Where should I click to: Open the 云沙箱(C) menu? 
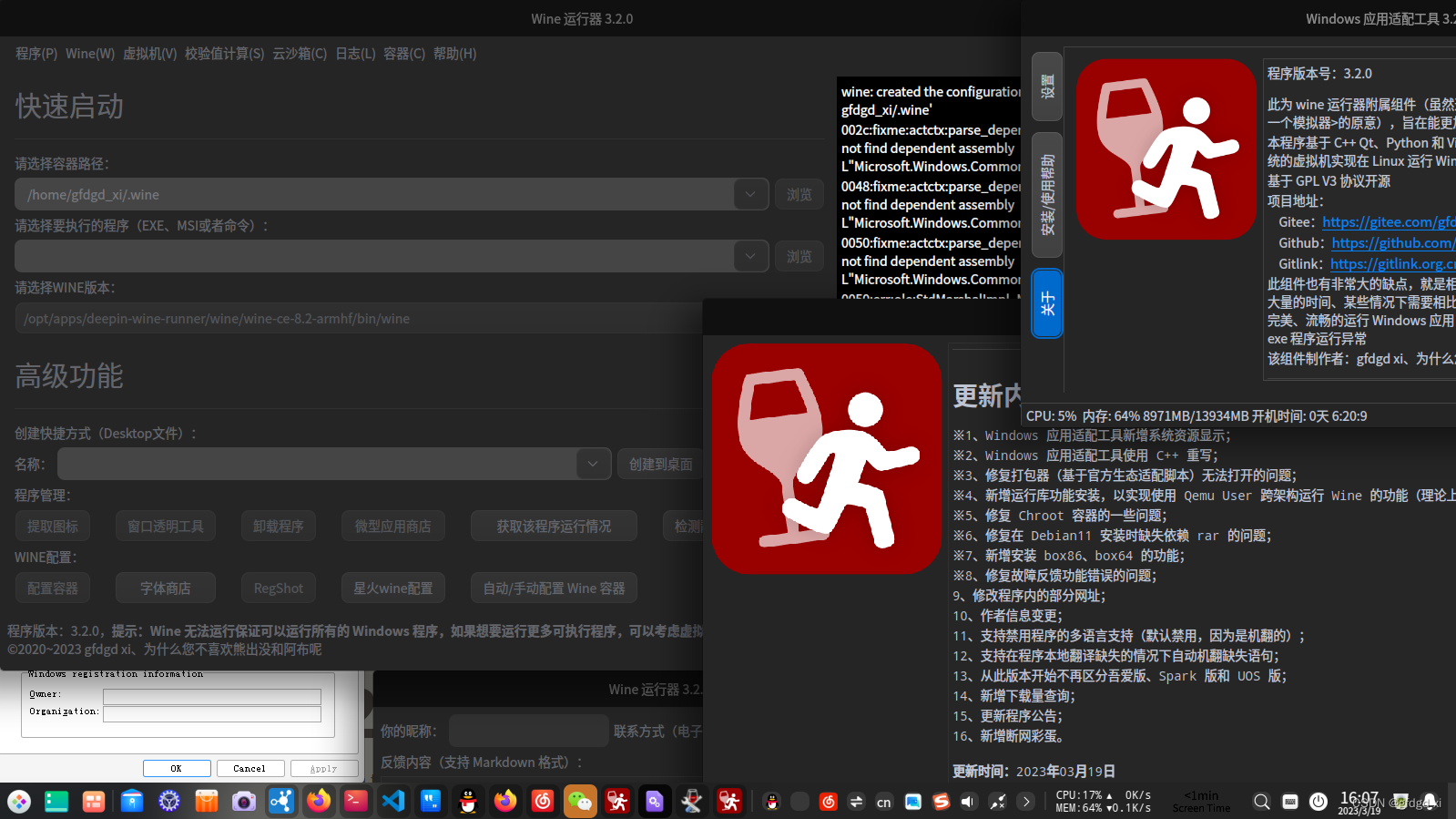tap(300, 54)
